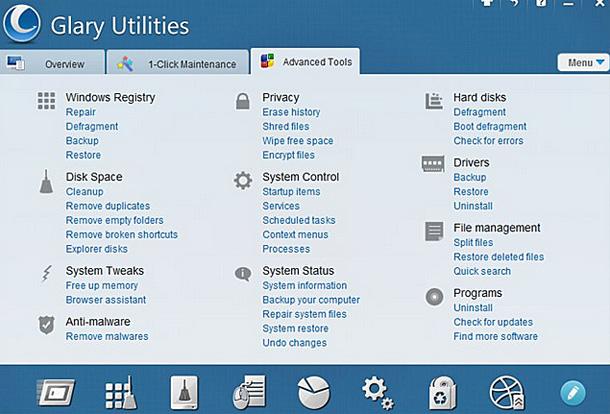
Task: Open Remove empty folders link
Action: tap(114, 220)
